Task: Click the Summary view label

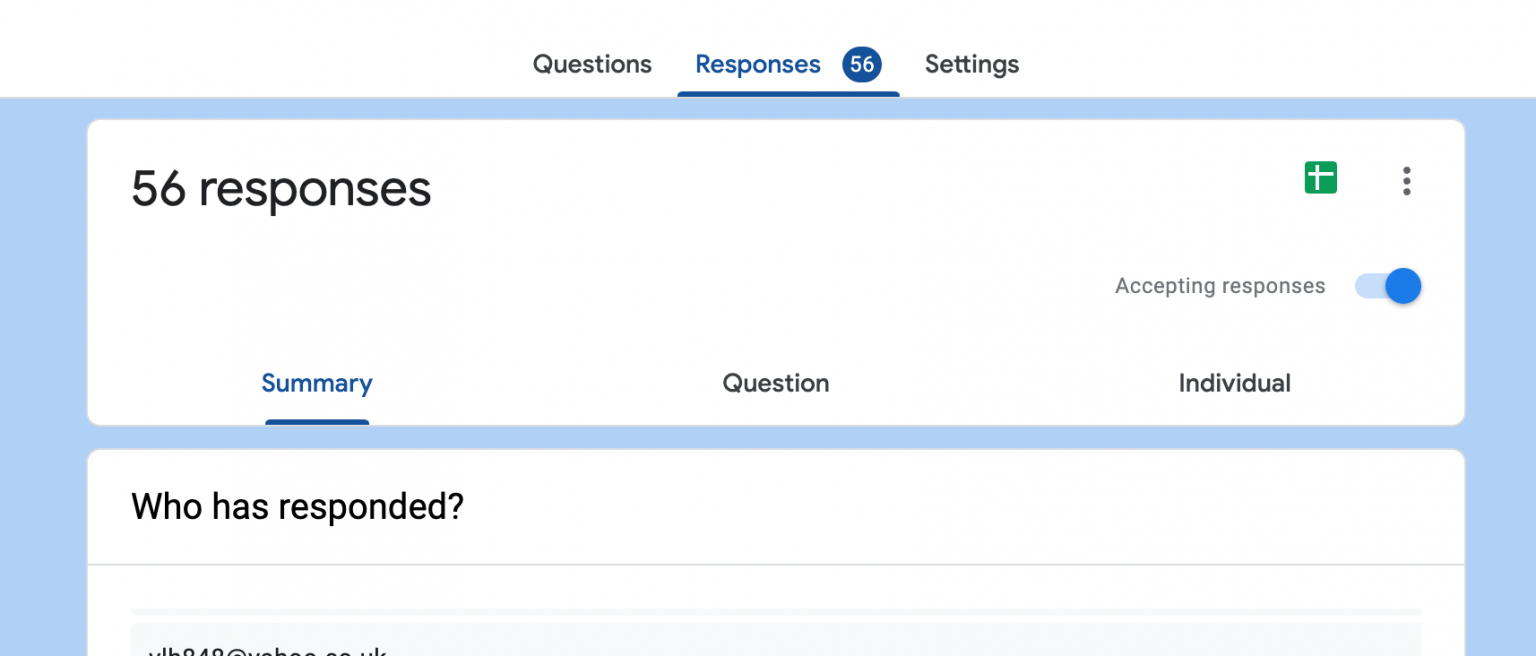Action: coord(316,383)
